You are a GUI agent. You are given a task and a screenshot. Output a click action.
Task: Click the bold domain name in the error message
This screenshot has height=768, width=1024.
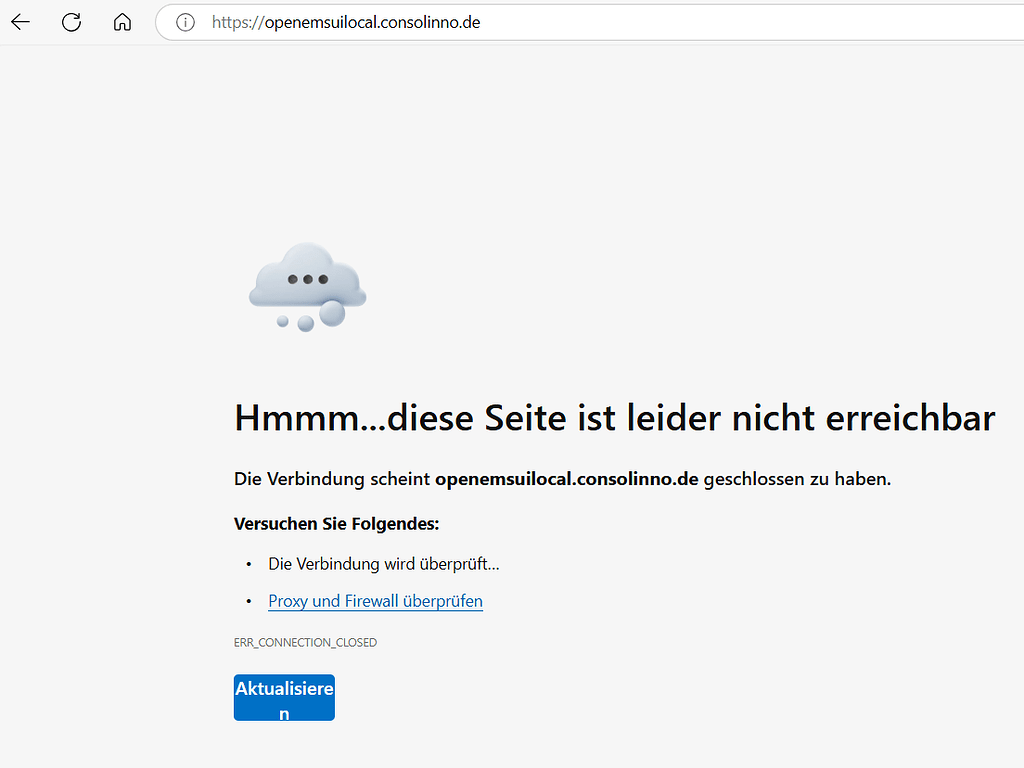click(x=566, y=478)
